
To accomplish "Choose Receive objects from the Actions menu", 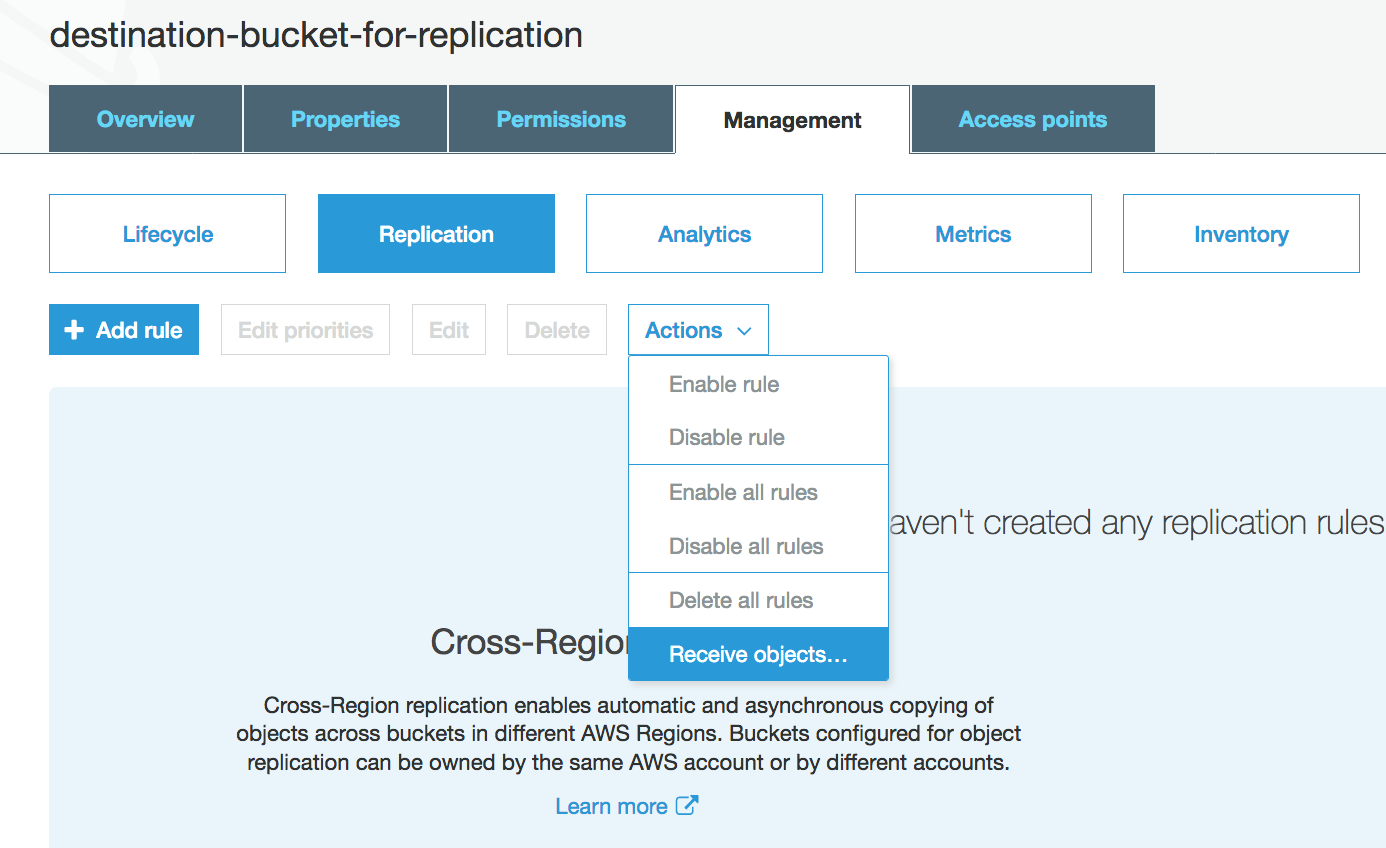I will (x=756, y=654).
